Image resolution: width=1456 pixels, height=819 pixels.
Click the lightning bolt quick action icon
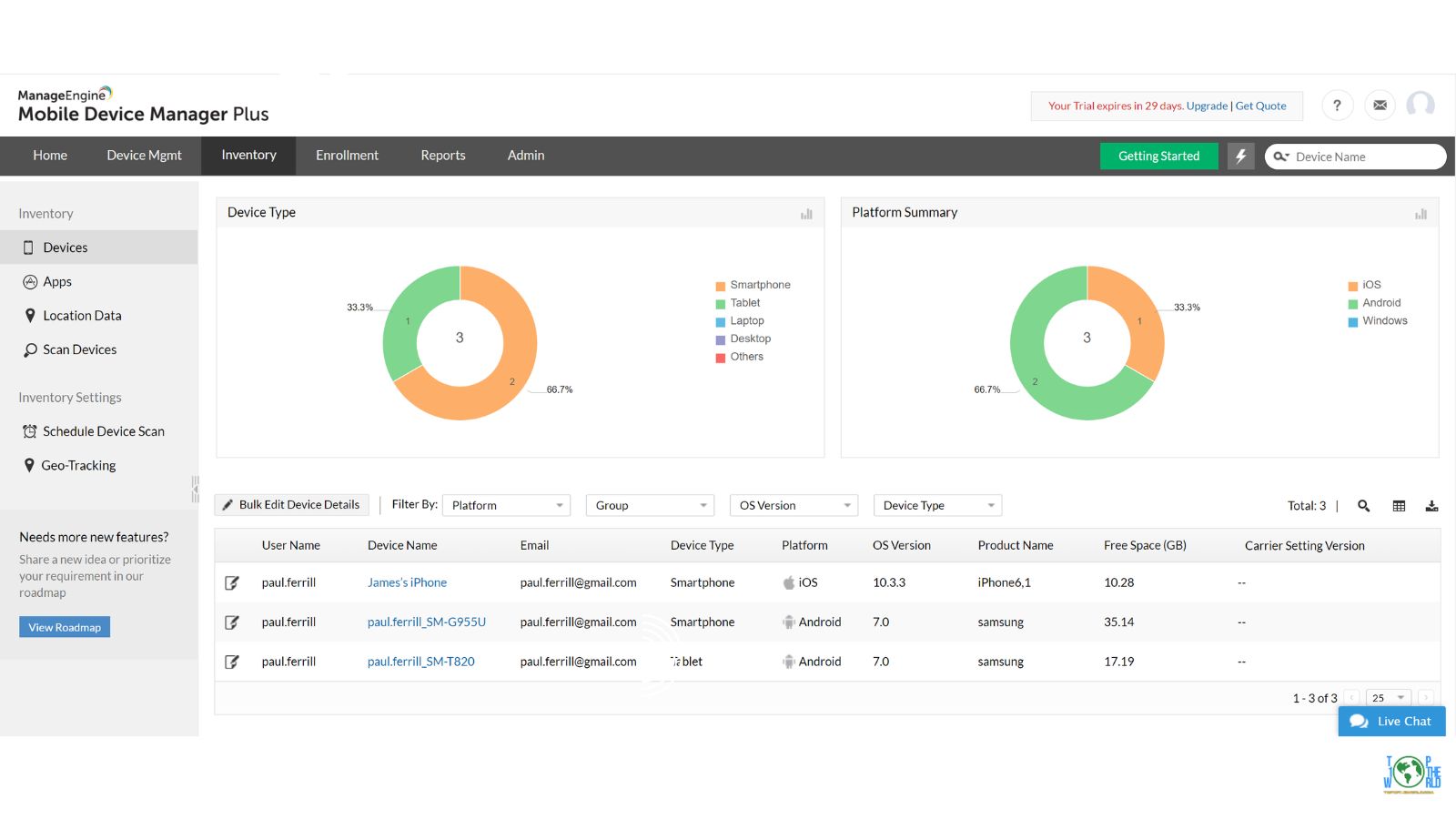[1240, 157]
